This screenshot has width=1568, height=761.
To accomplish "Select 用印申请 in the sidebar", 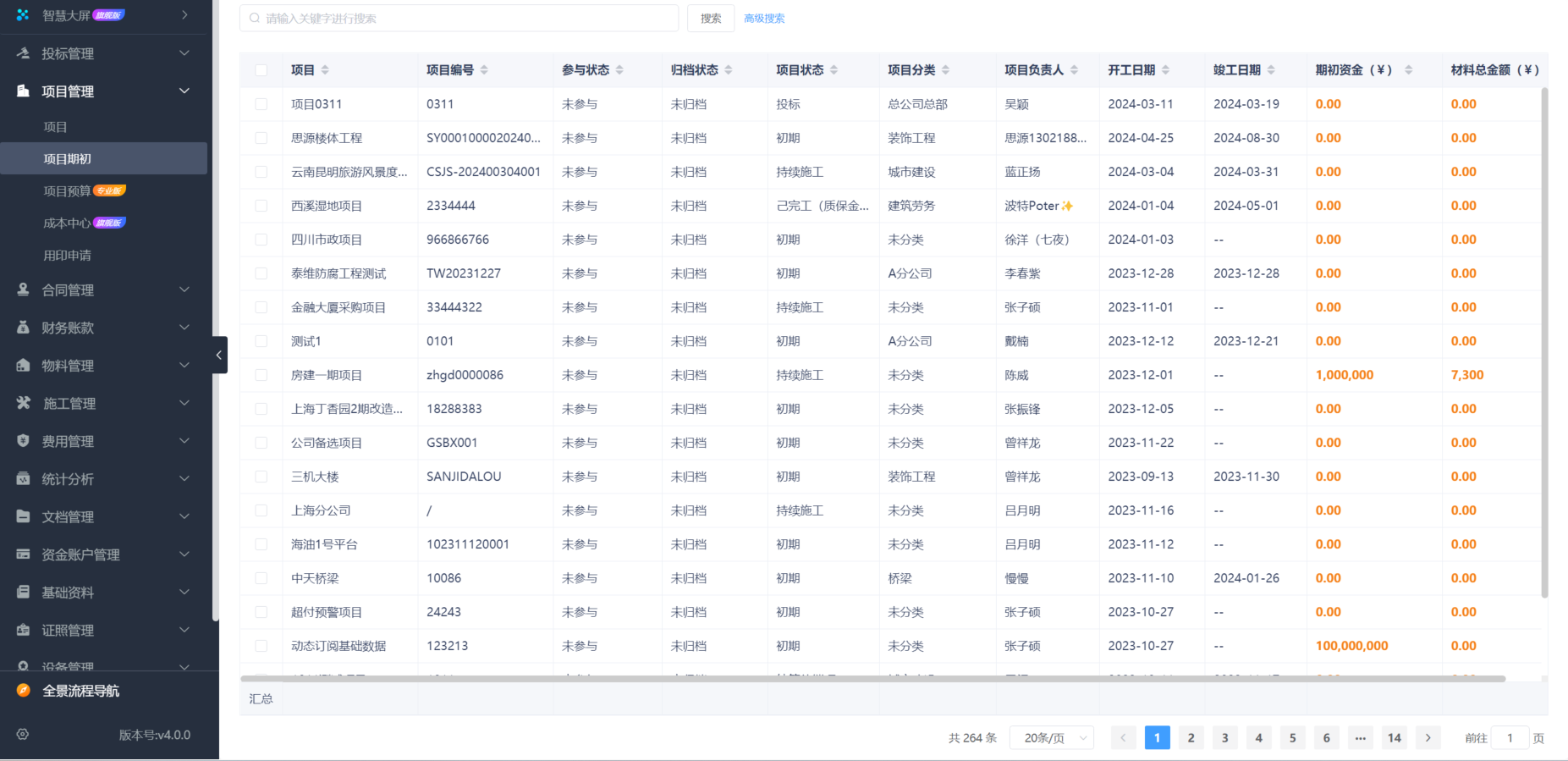I will (68, 256).
